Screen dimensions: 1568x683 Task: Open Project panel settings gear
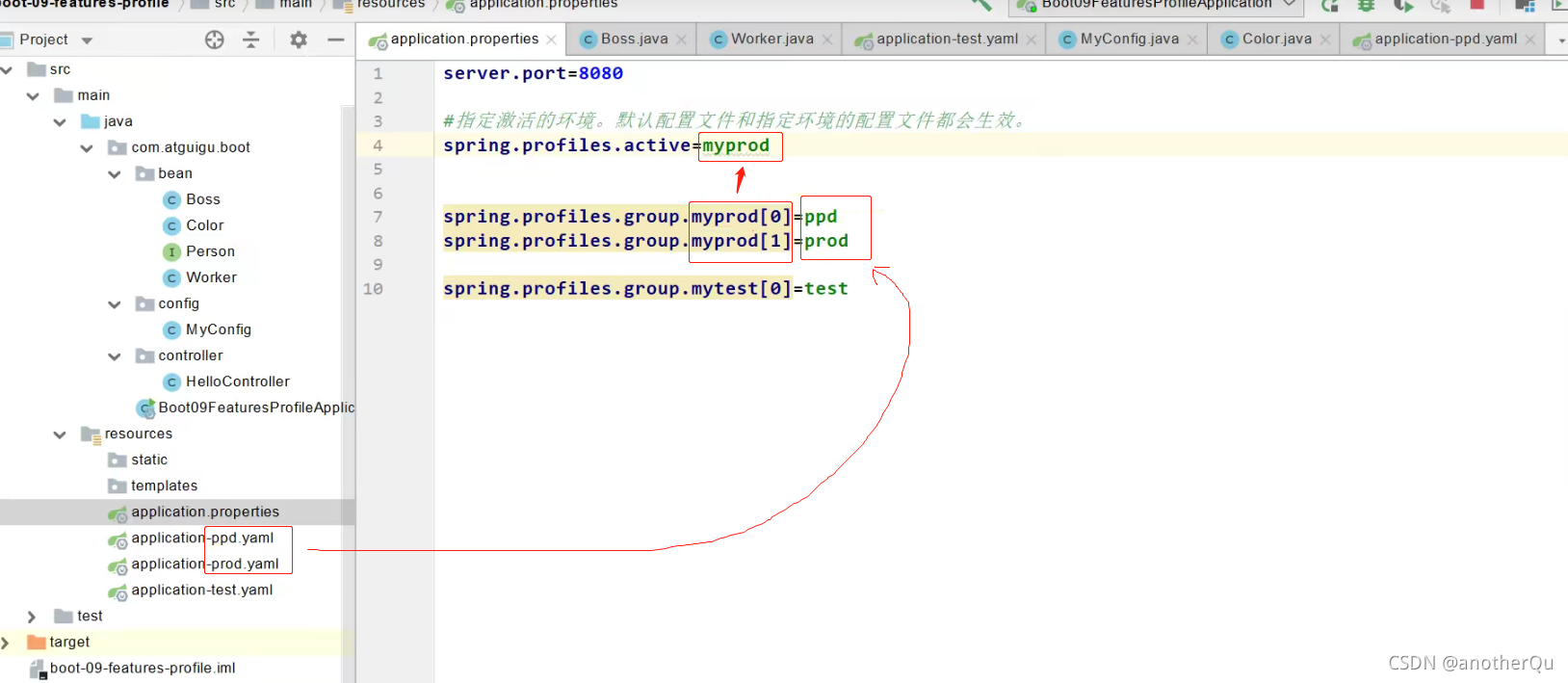(x=299, y=39)
